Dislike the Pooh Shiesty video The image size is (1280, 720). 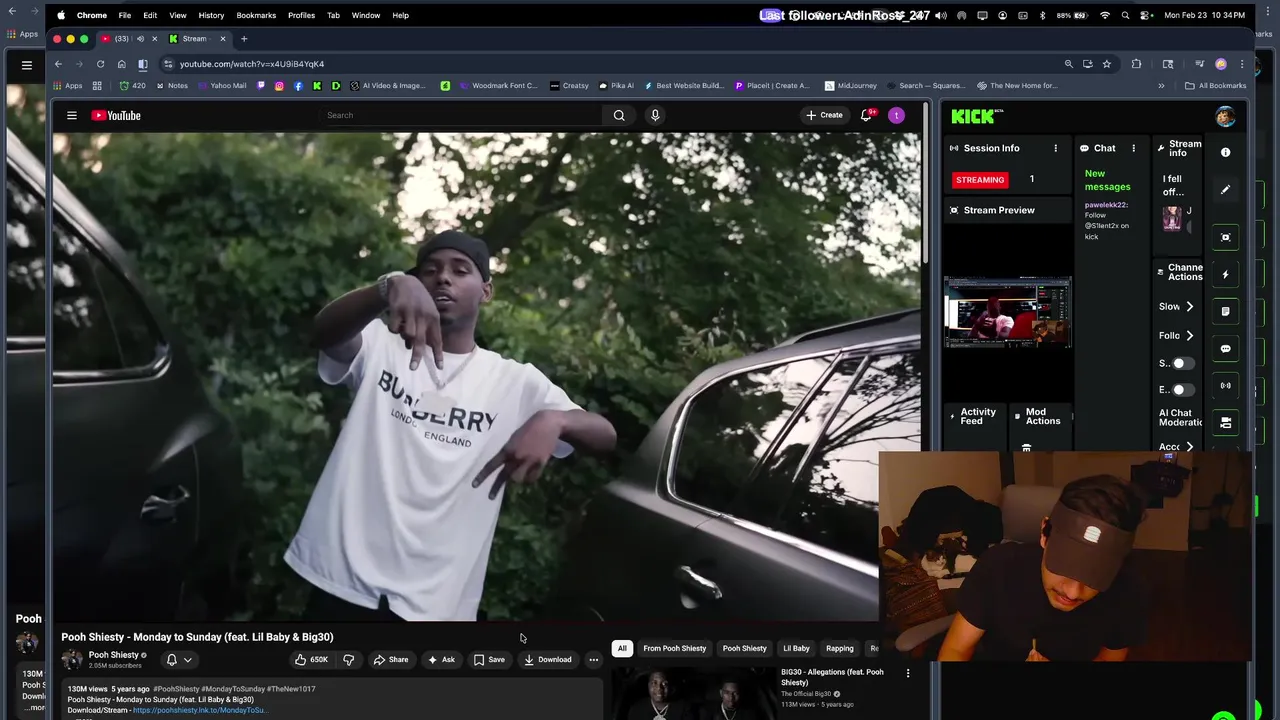click(348, 659)
